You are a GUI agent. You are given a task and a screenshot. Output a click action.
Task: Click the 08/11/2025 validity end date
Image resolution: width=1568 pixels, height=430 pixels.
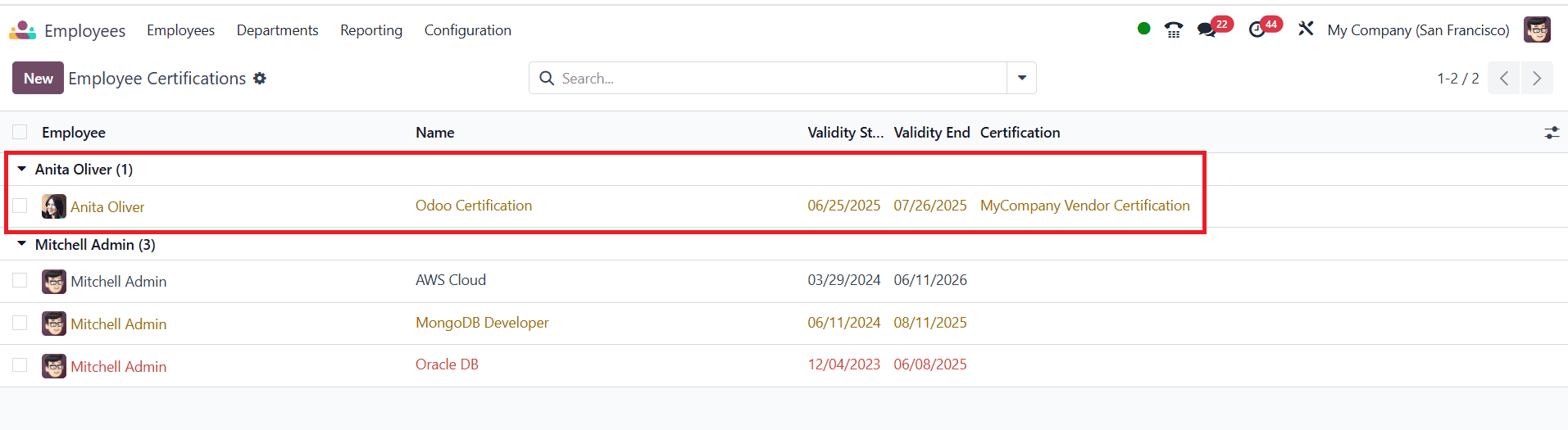(x=930, y=323)
